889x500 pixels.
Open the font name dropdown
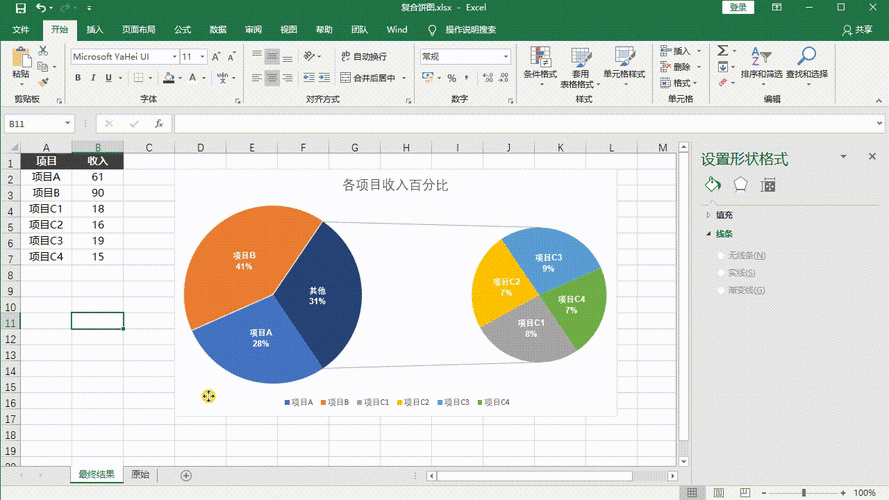coord(175,57)
